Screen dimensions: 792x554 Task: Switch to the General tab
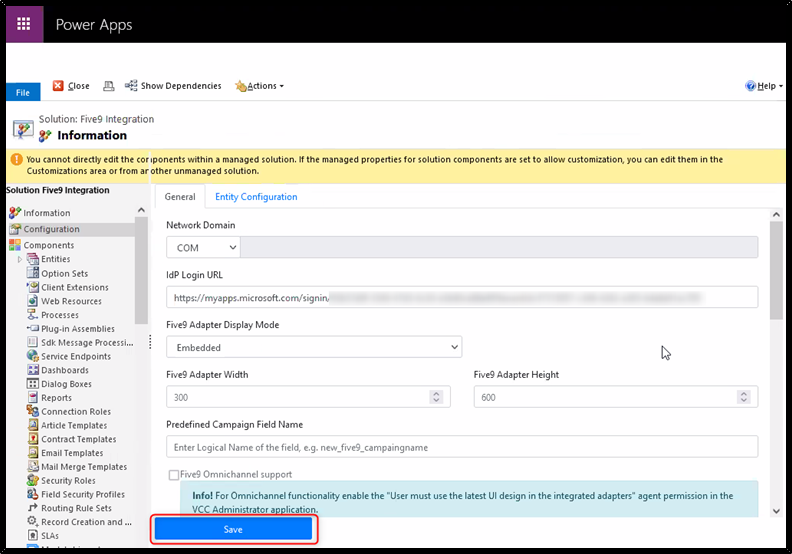[x=180, y=196]
